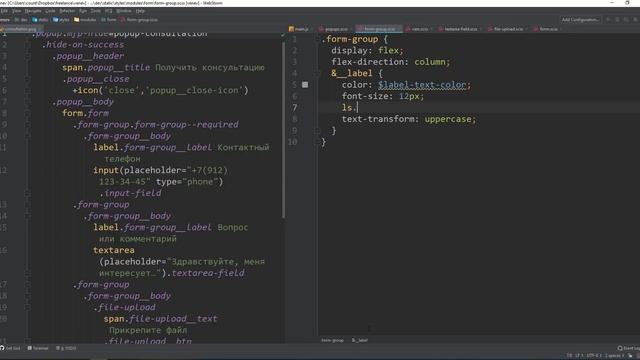640x360 pixels.
Task: Open the Window menu
Action: pyautogui.click(x=124, y=11)
